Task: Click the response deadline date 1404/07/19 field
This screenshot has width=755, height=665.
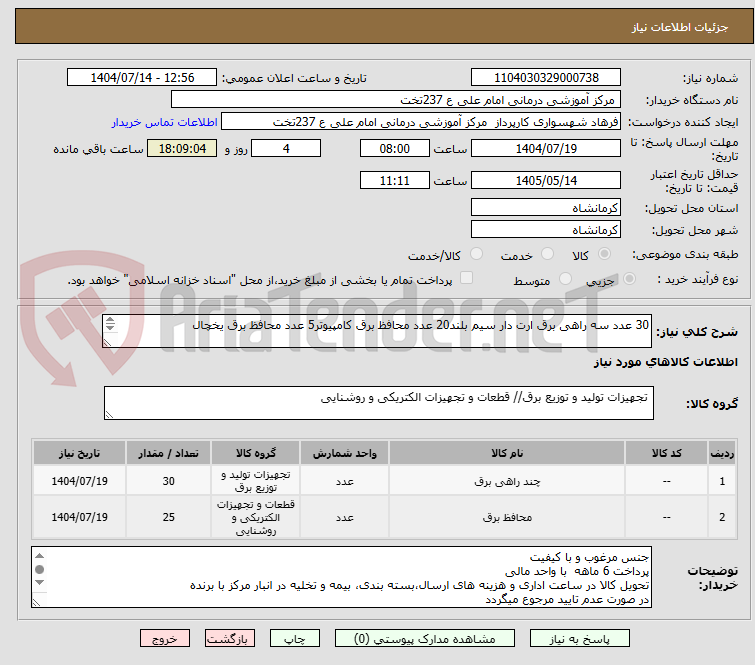Action: point(546,148)
